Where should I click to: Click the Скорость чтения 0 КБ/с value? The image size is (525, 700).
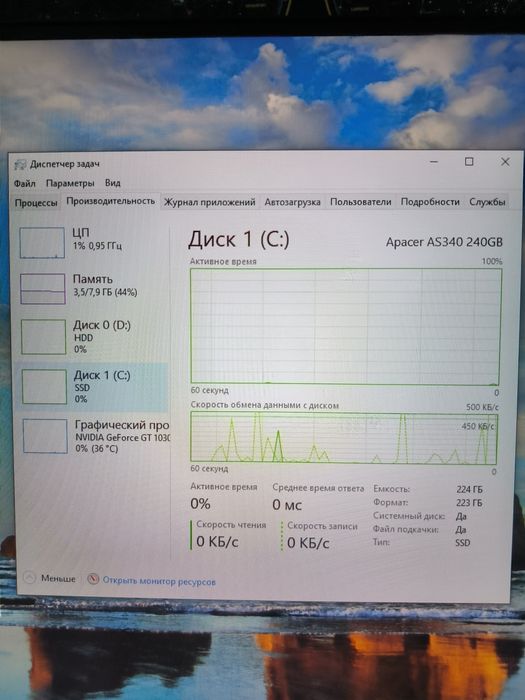217,542
